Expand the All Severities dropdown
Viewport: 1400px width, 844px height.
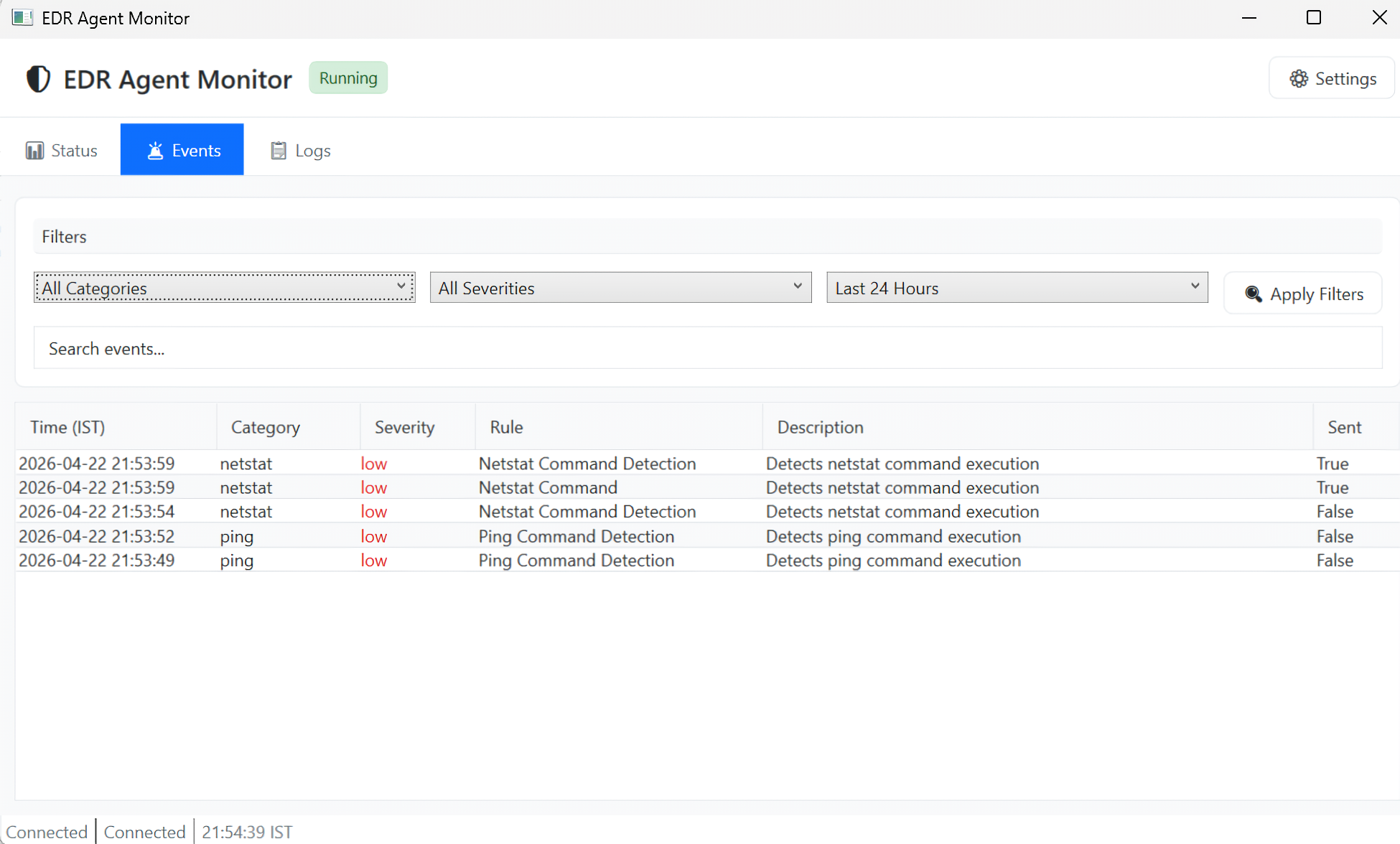pyautogui.click(x=620, y=288)
